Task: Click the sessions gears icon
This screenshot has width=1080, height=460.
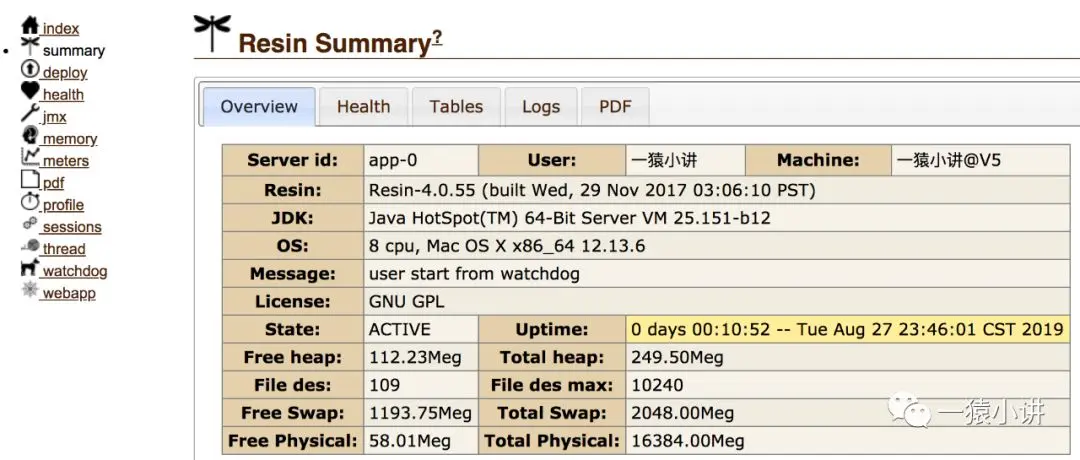Action: click(x=30, y=223)
